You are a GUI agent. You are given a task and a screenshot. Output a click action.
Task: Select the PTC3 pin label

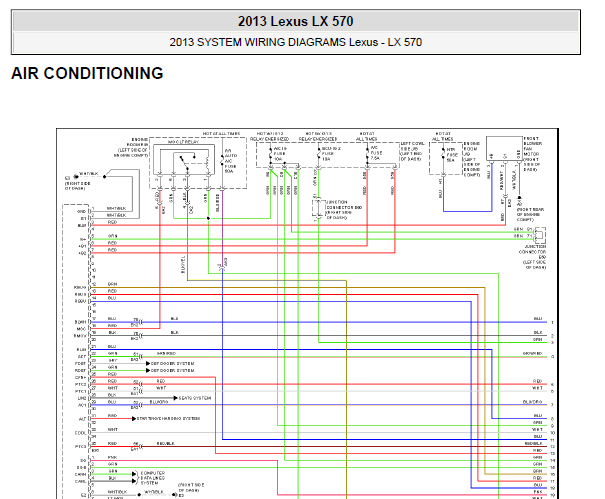tap(80, 447)
